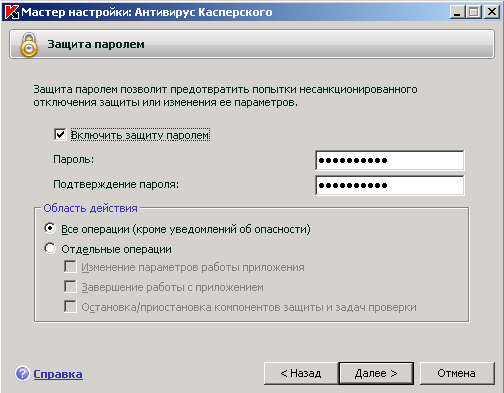This screenshot has height=393, width=504.
Task: Cancel wizard with 'Отмена' button
Action: [x=457, y=373]
